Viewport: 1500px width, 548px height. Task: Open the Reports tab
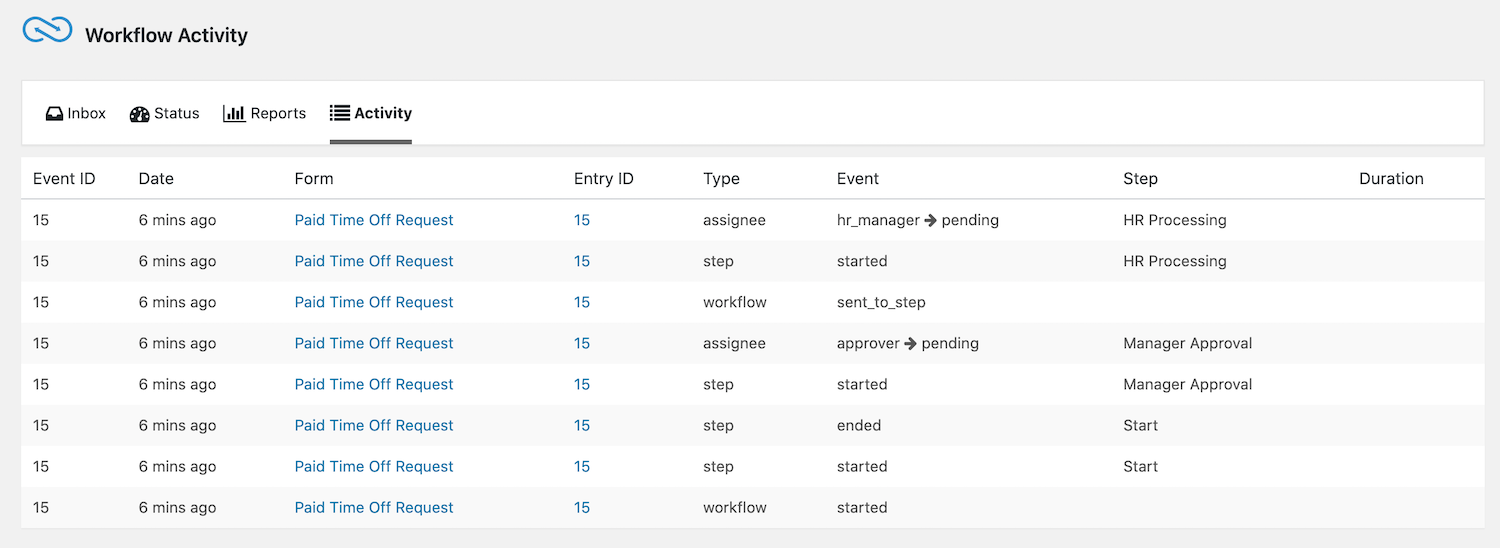265,113
